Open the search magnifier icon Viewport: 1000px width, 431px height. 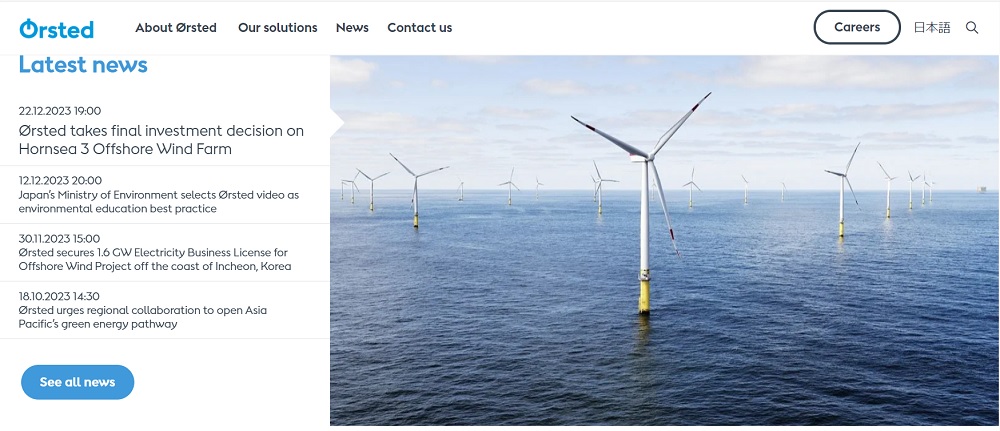point(972,28)
